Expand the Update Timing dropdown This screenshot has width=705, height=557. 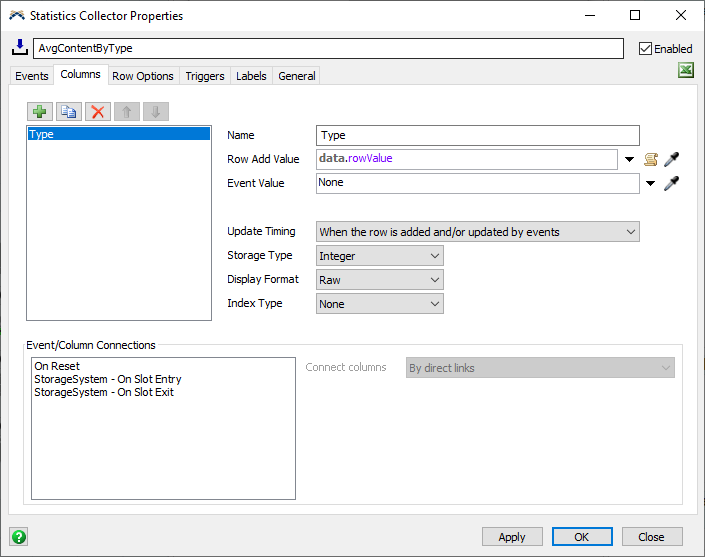tap(477, 232)
